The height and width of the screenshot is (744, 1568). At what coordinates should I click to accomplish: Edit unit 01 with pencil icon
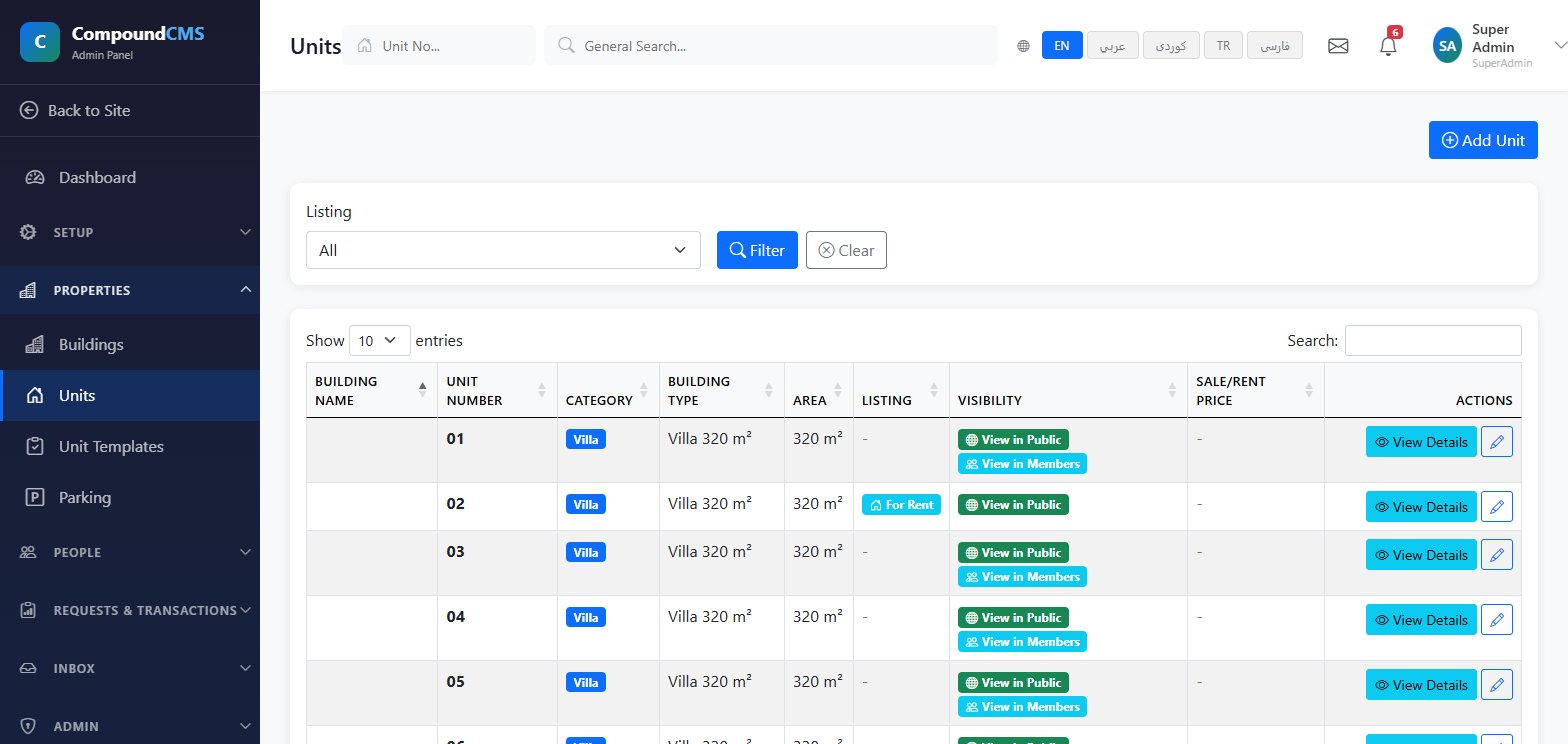point(1497,441)
